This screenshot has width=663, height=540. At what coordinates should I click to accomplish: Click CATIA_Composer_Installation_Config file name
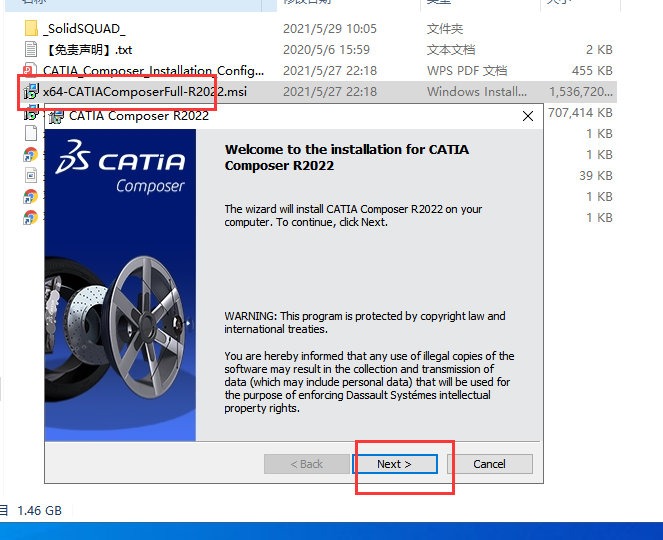(x=153, y=71)
